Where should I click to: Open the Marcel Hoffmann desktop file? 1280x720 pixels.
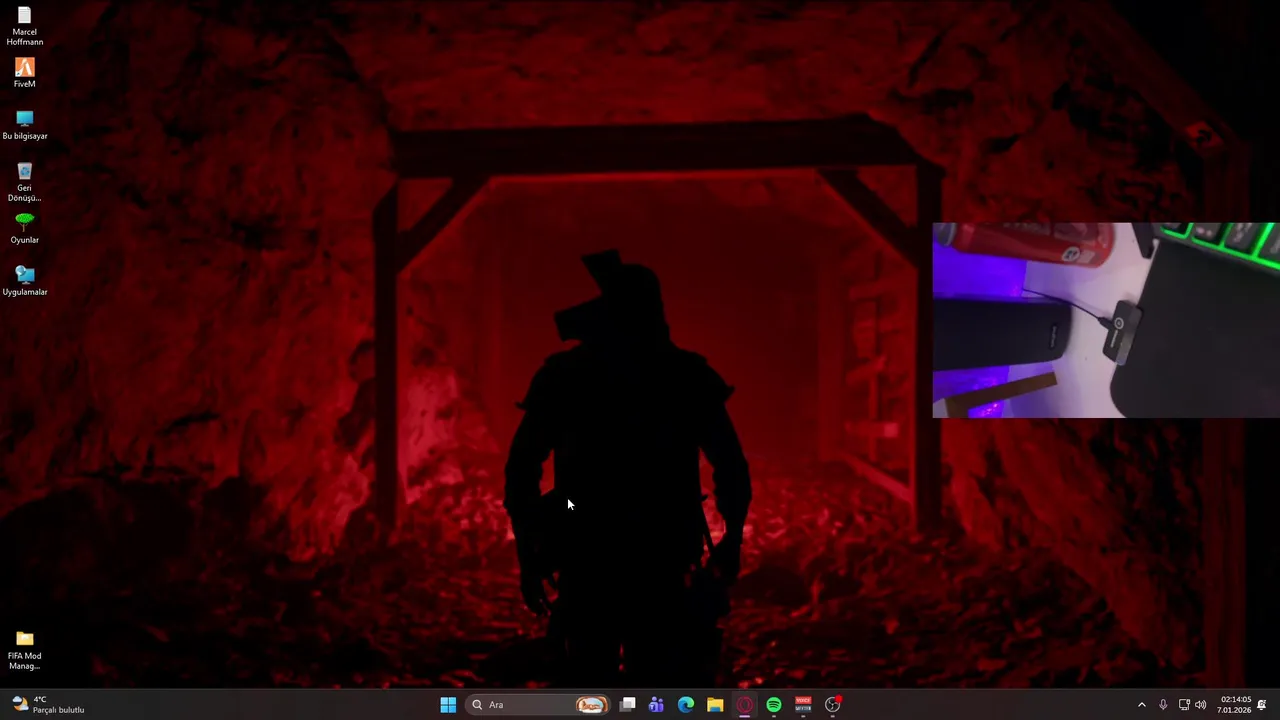click(24, 26)
